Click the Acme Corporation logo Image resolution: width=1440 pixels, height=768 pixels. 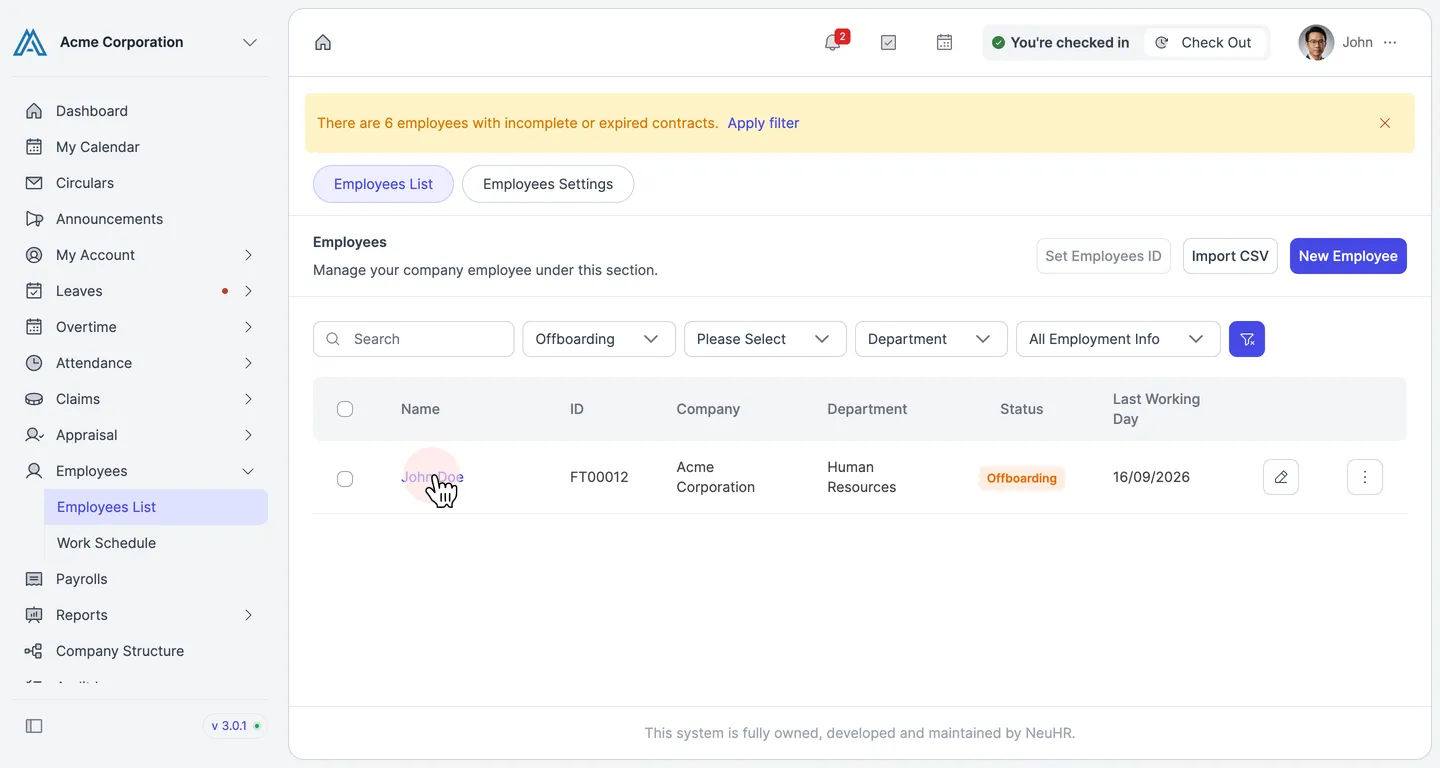point(30,42)
